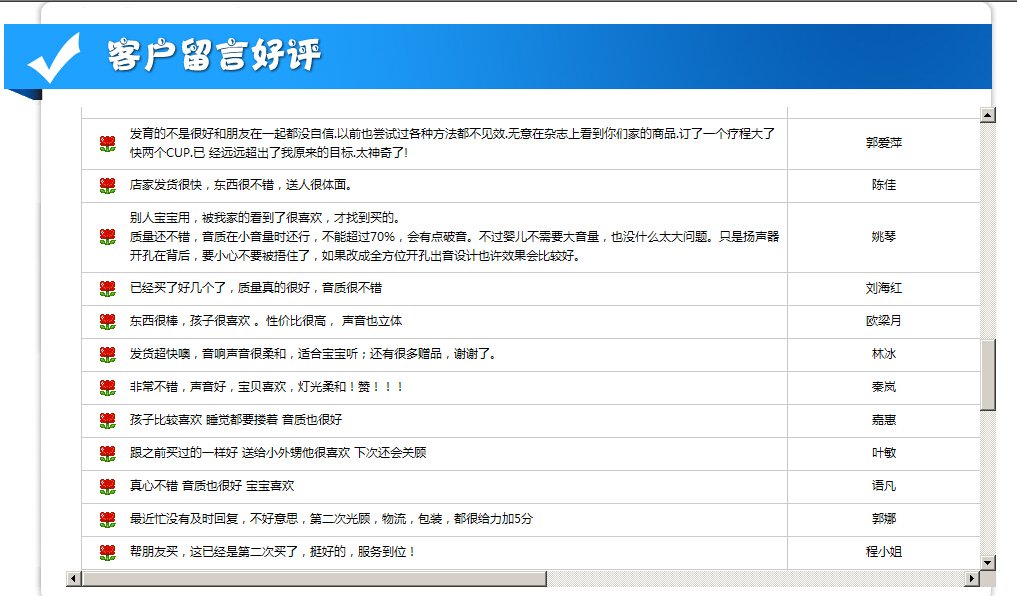Click the horizontal scrollbar left arrow
Image resolution: width=1017 pixels, height=596 pixels.
click(73, 579)
